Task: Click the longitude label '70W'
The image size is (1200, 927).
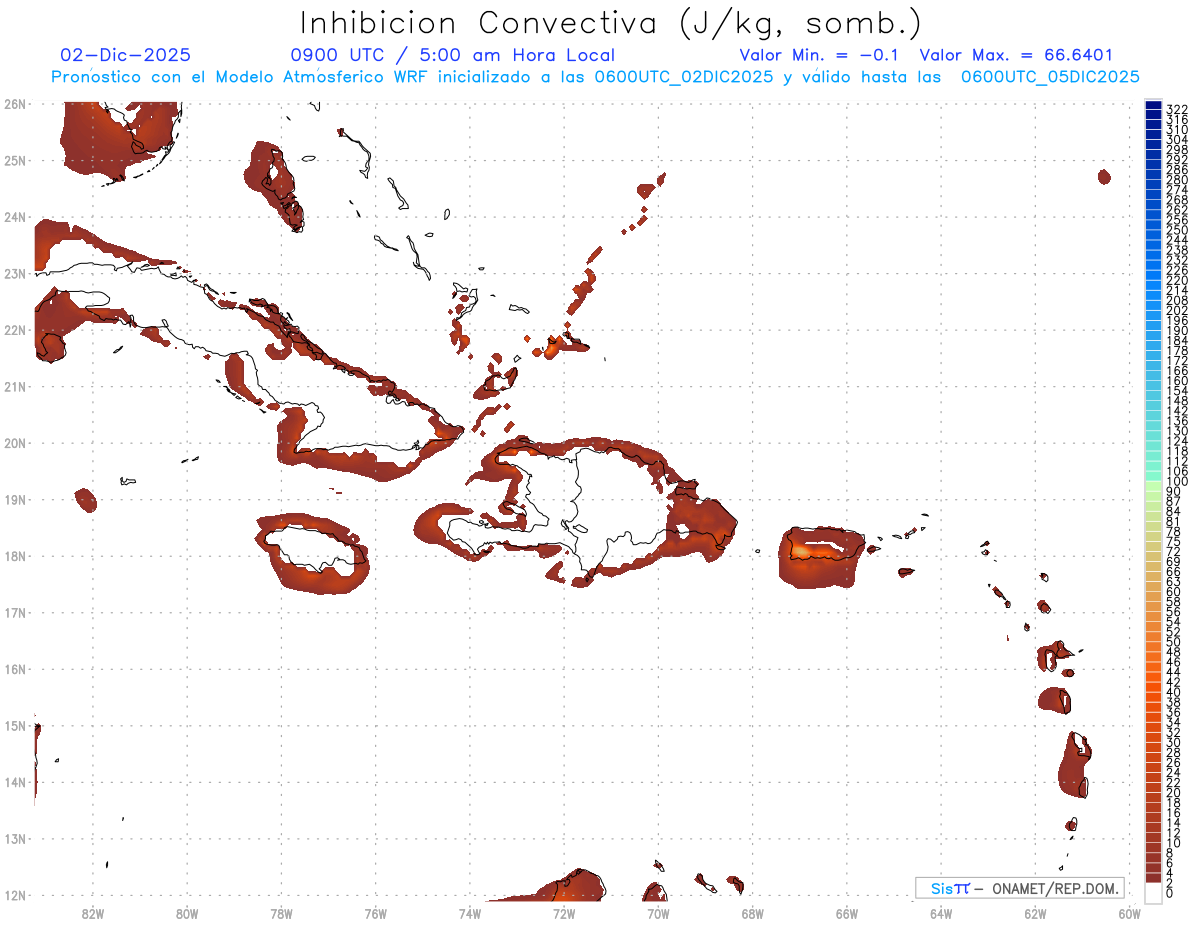Action: [658, 913]
